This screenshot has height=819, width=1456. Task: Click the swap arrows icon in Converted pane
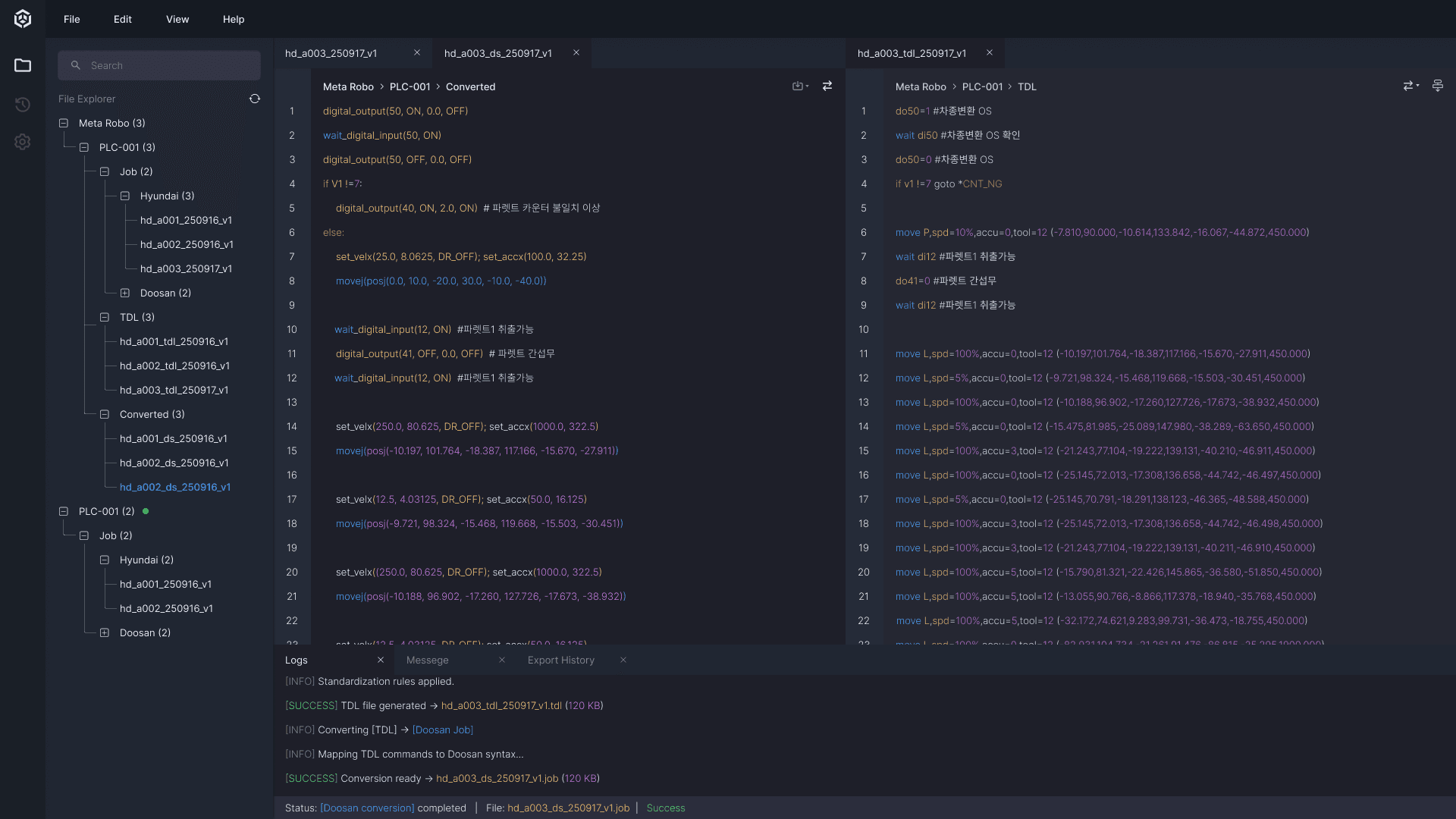click(827, 86)
